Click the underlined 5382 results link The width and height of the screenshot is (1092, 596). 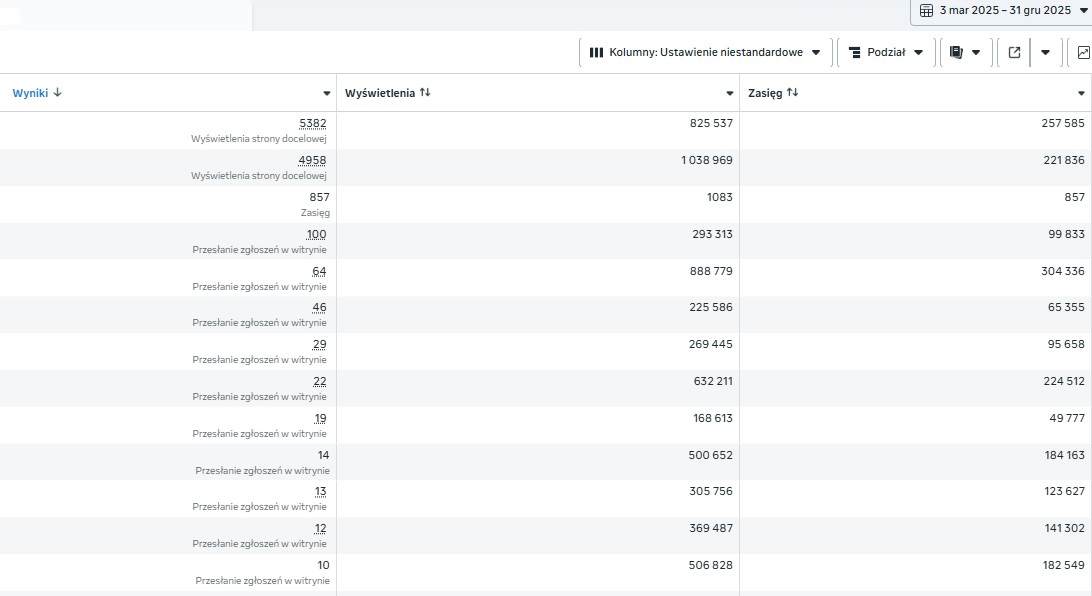314,123
